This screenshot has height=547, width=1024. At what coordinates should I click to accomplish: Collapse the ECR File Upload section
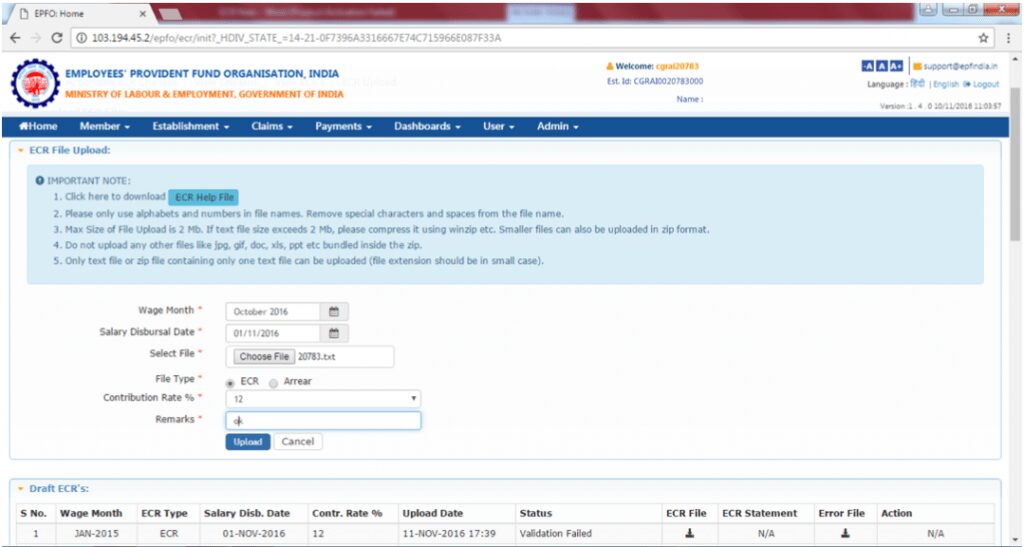click(20, 151)
